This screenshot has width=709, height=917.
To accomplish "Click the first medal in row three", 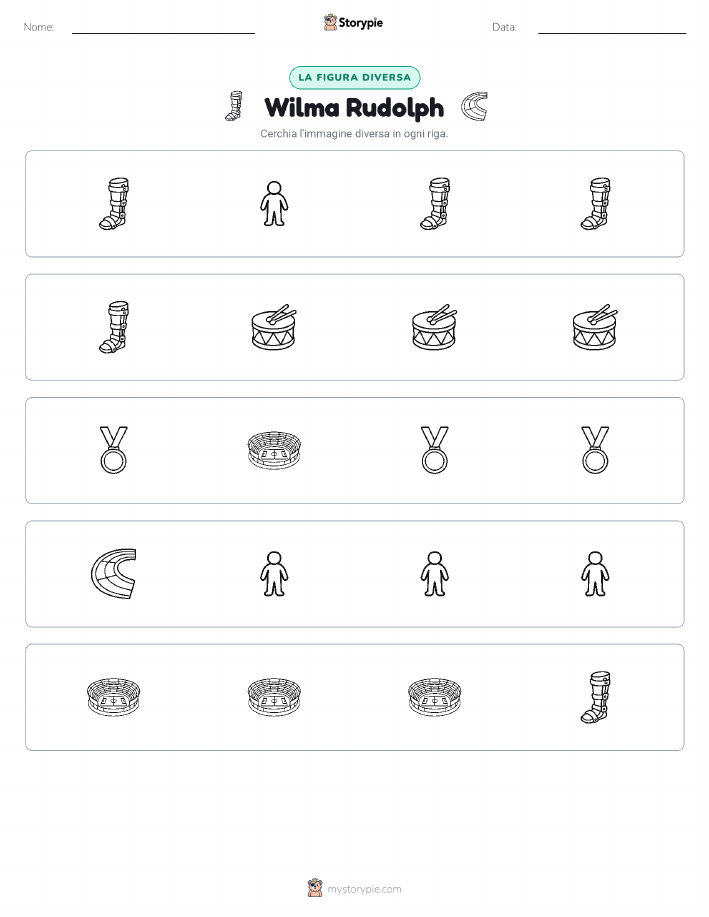I will click(113, 450).
